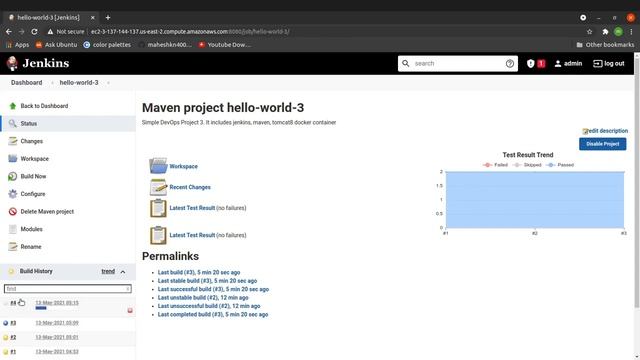Open Modules from the sidebar
The width and height of the screenshot is (640, 360).
coord(31,229)
